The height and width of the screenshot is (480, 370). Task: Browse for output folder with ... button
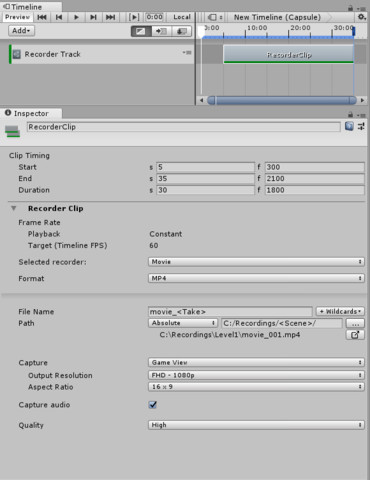(355, 323)
